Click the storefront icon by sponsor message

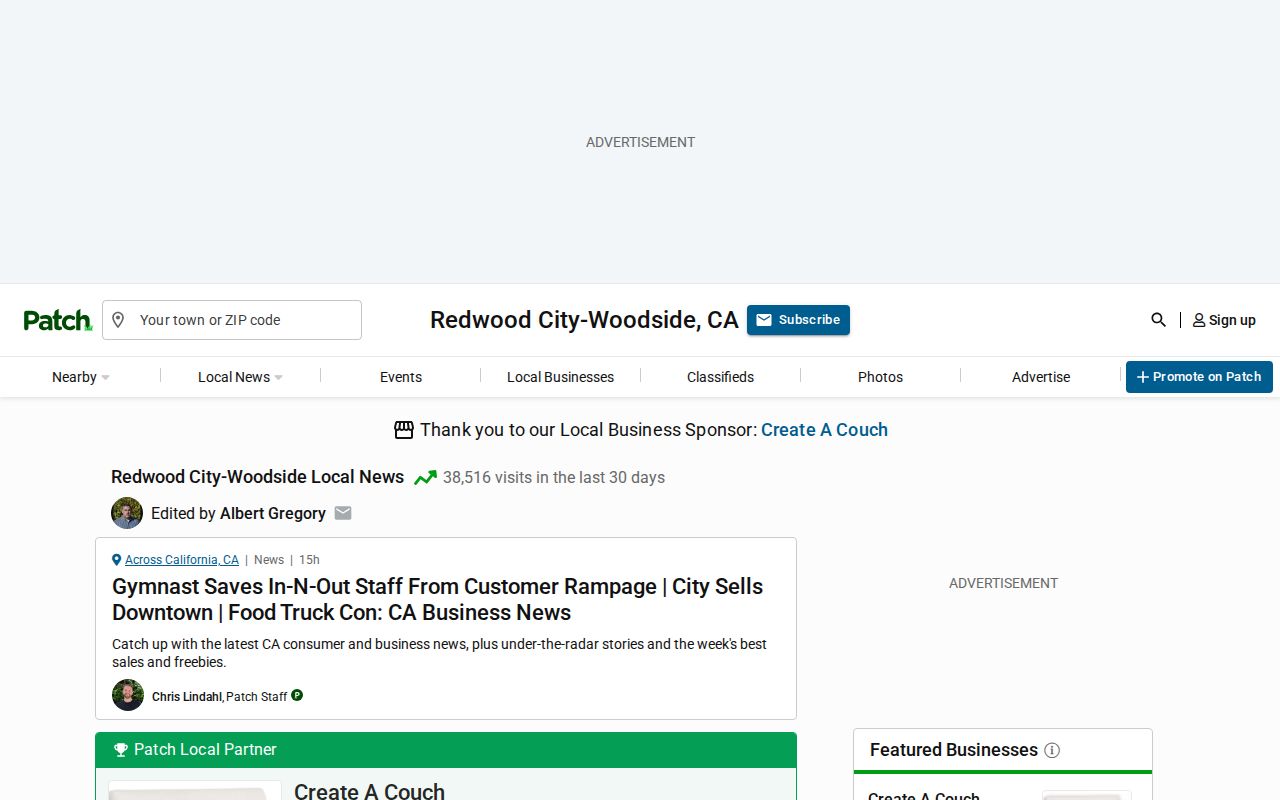(404, 430)
